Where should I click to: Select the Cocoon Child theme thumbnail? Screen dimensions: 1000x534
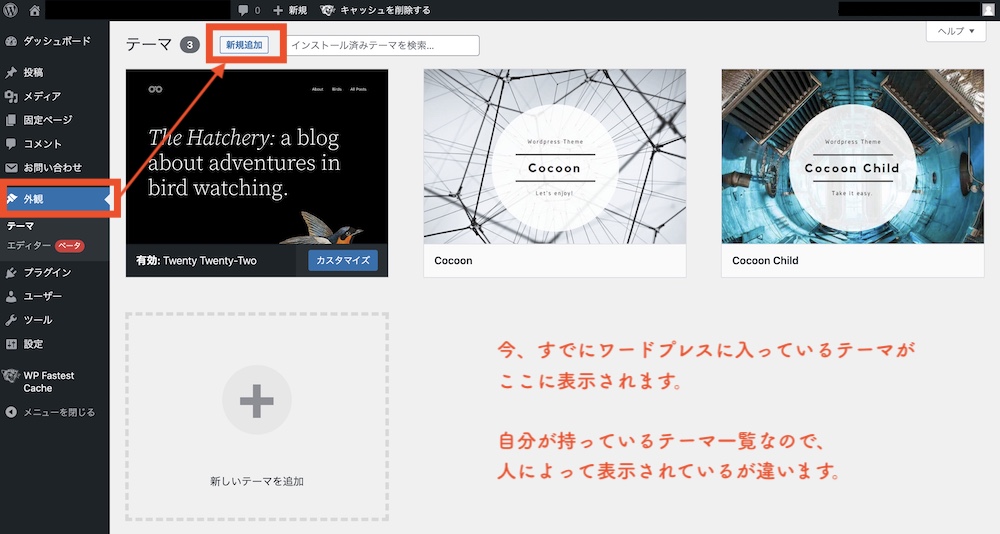853,156
